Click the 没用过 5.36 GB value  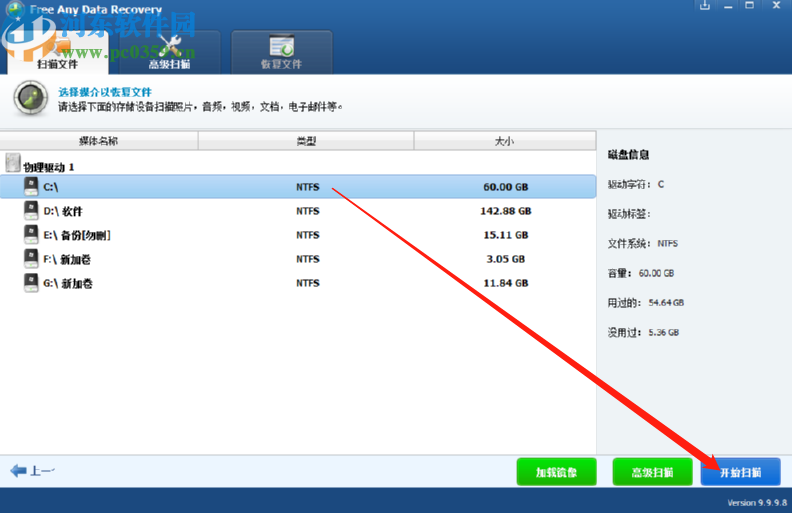click(664, 333)
